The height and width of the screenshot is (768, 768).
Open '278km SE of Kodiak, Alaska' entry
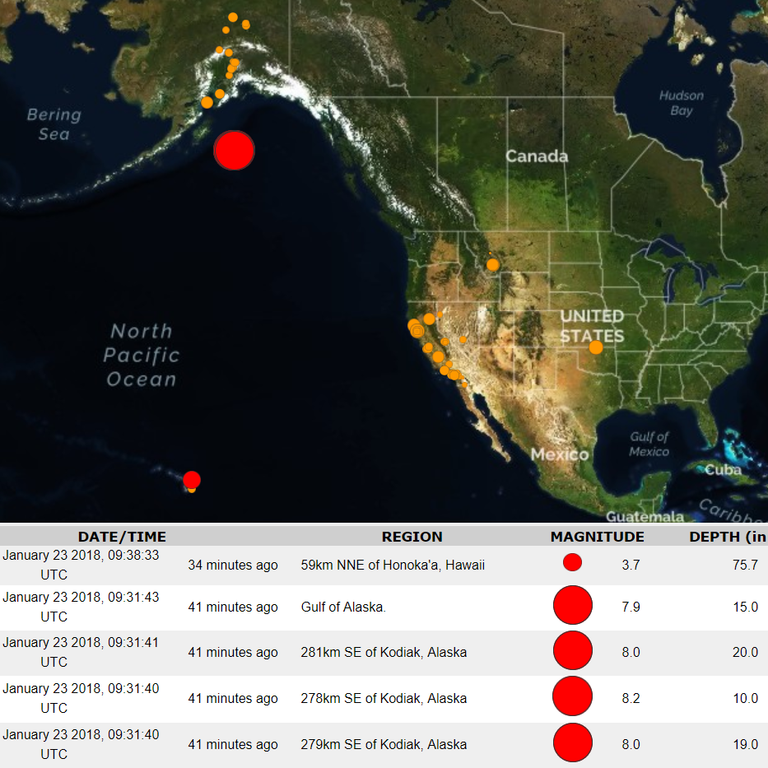384,698
